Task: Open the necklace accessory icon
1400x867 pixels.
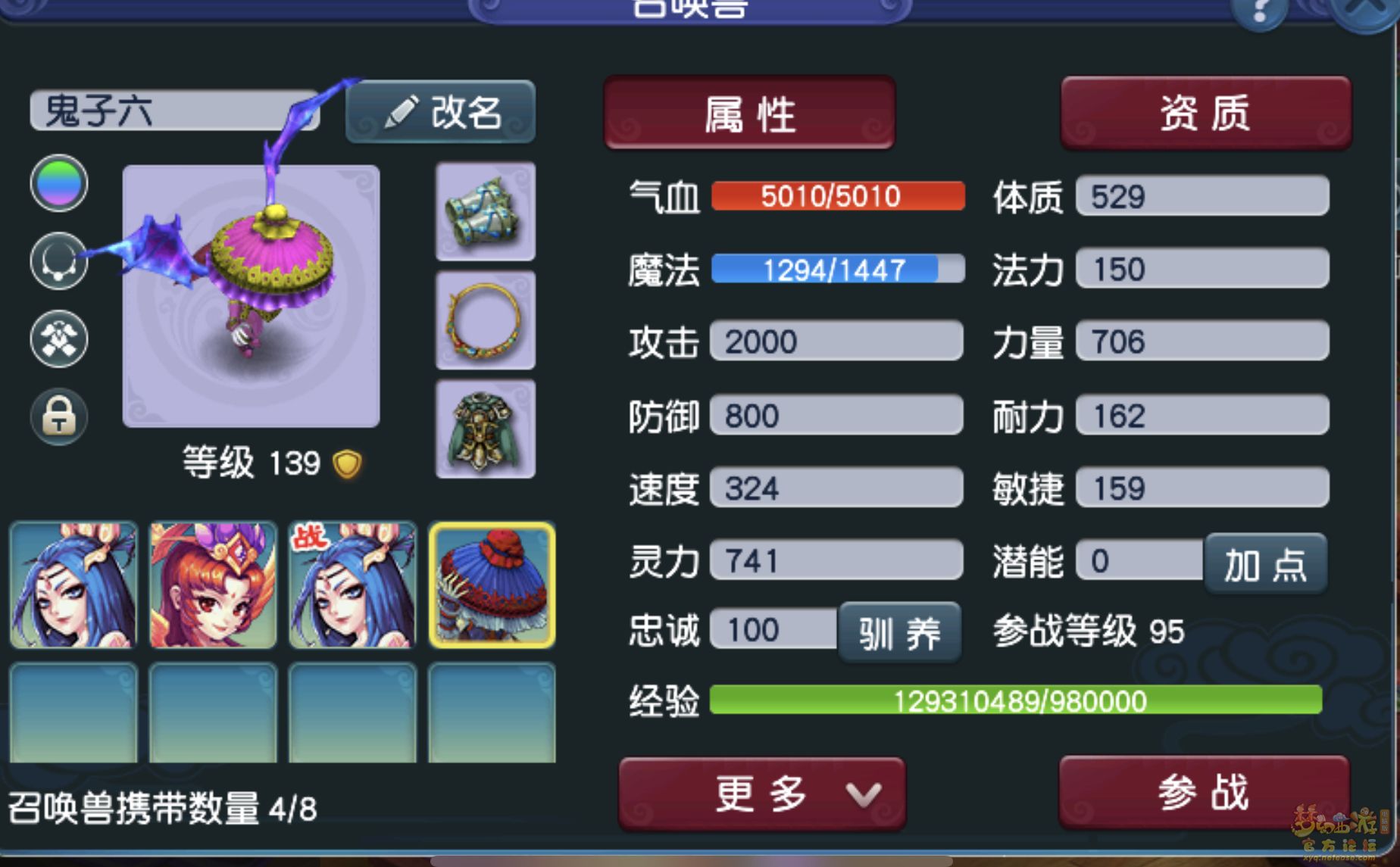Action: [x=59, y=261]
